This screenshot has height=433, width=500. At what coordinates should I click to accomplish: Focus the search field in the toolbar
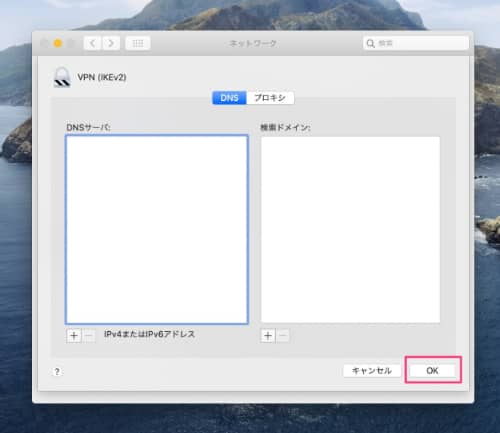point(416,43)
